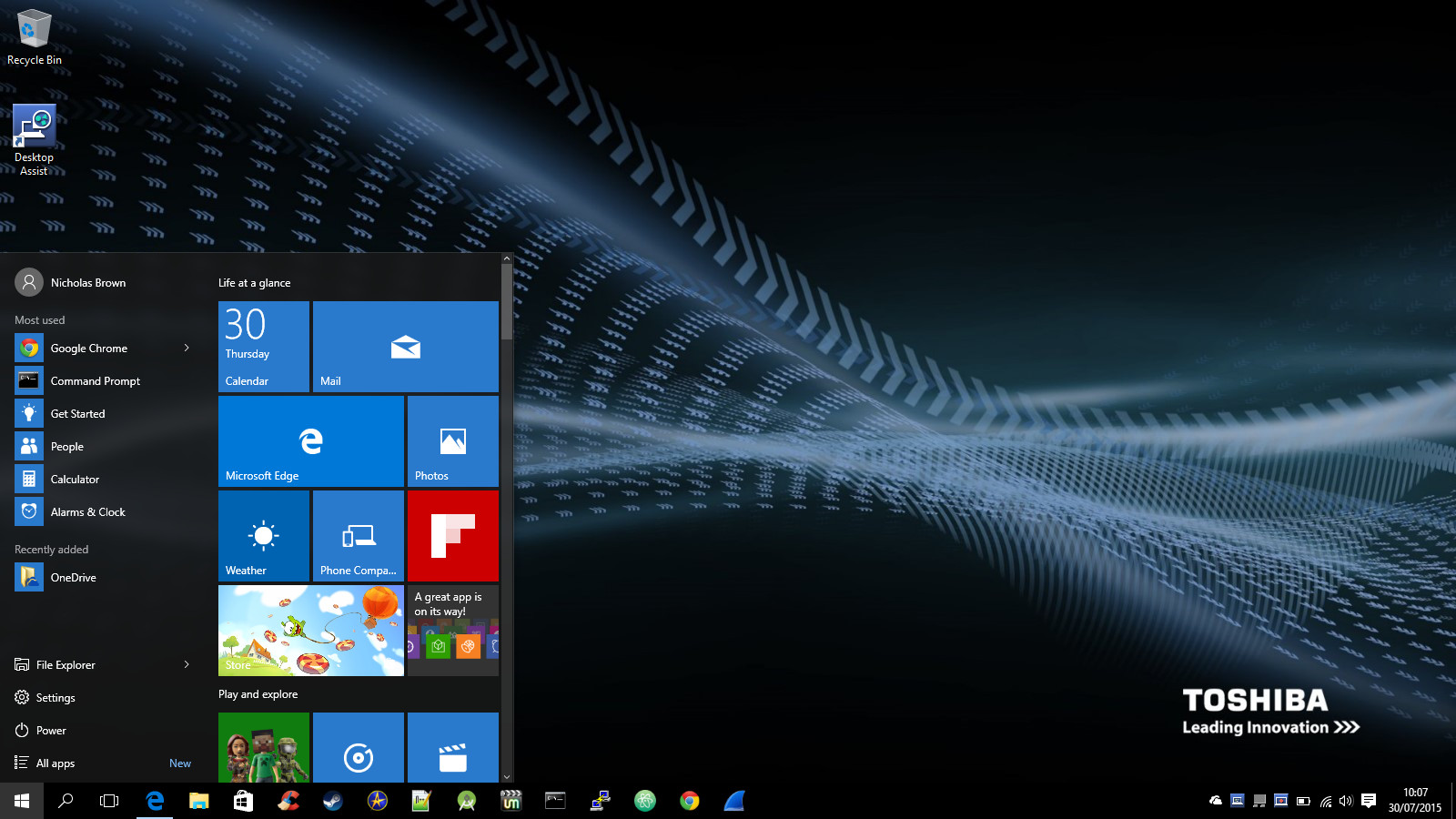Open the Phone Companion tile

358,536
